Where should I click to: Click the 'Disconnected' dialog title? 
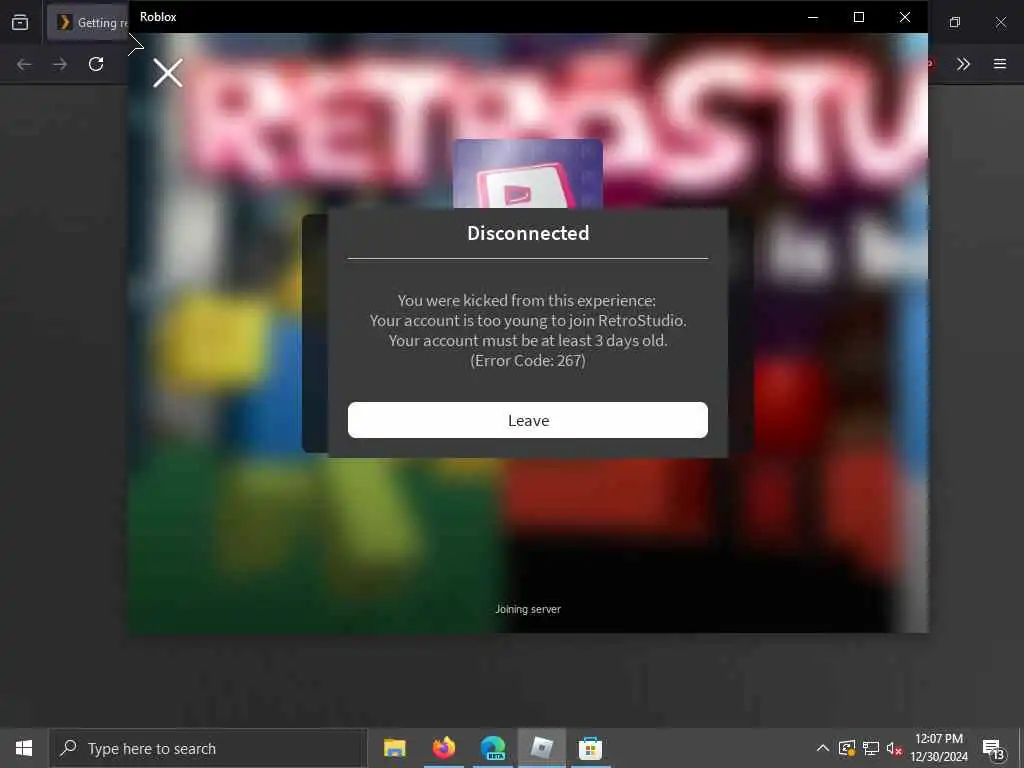pos(528,233)
